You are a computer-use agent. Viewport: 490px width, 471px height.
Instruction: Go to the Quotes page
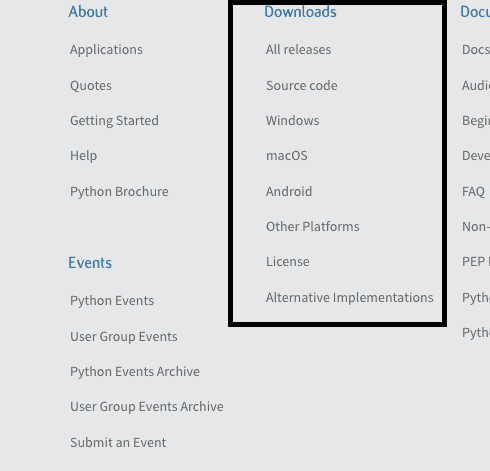pyautogui.click(x=91, y=86)
